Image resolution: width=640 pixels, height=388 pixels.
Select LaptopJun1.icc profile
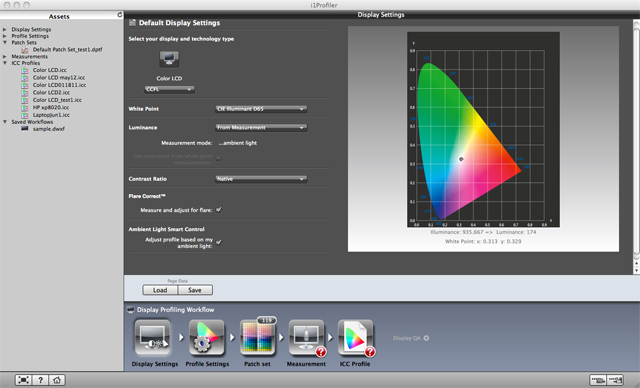[x=51, y=115]
